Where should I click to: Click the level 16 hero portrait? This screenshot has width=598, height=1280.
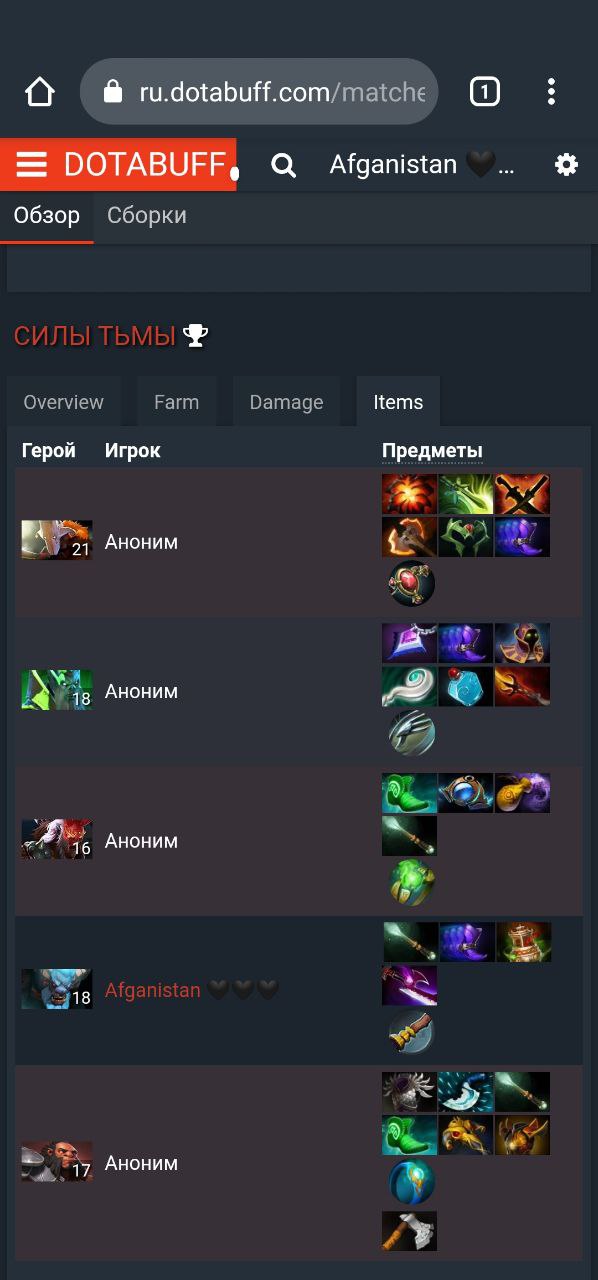57,840
